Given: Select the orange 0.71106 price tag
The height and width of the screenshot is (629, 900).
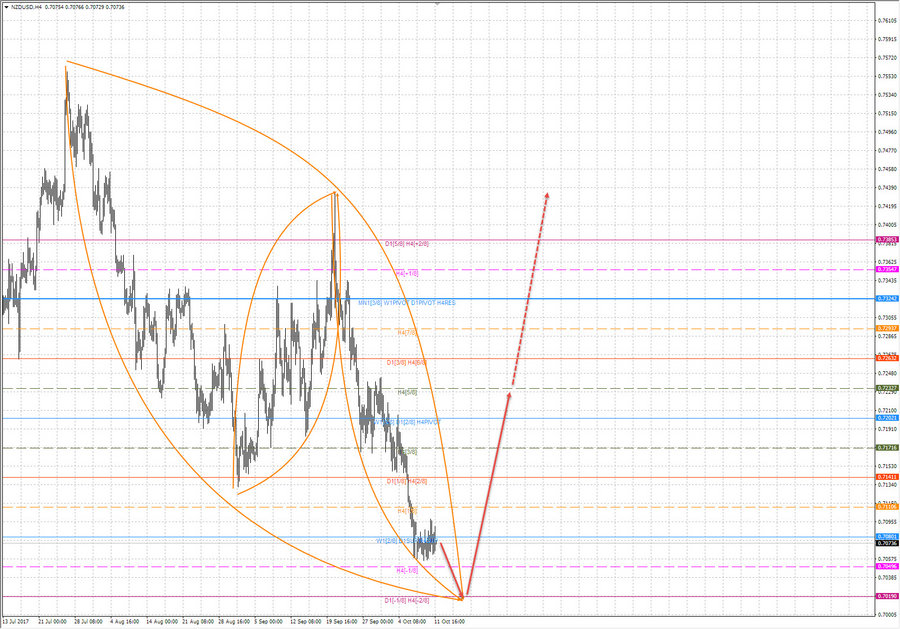Looking at the screenshot, I should [x=887, y=507].
